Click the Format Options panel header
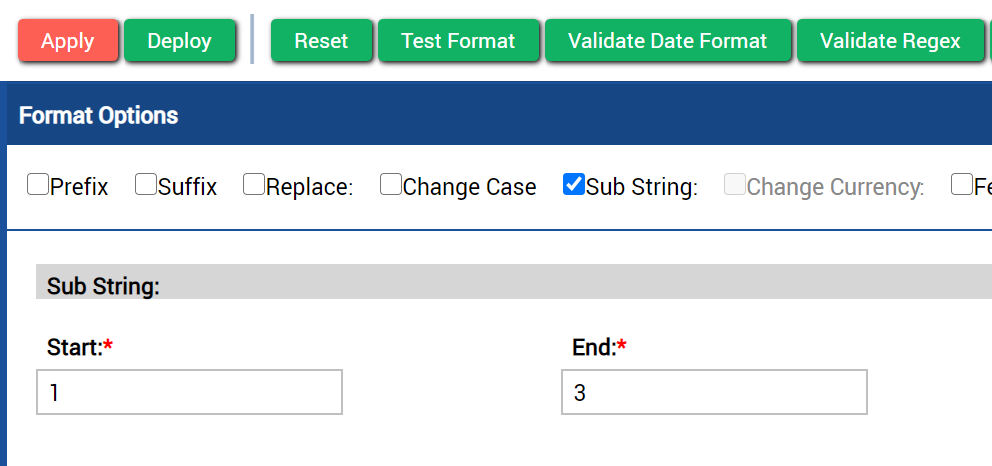 [499, 116]
